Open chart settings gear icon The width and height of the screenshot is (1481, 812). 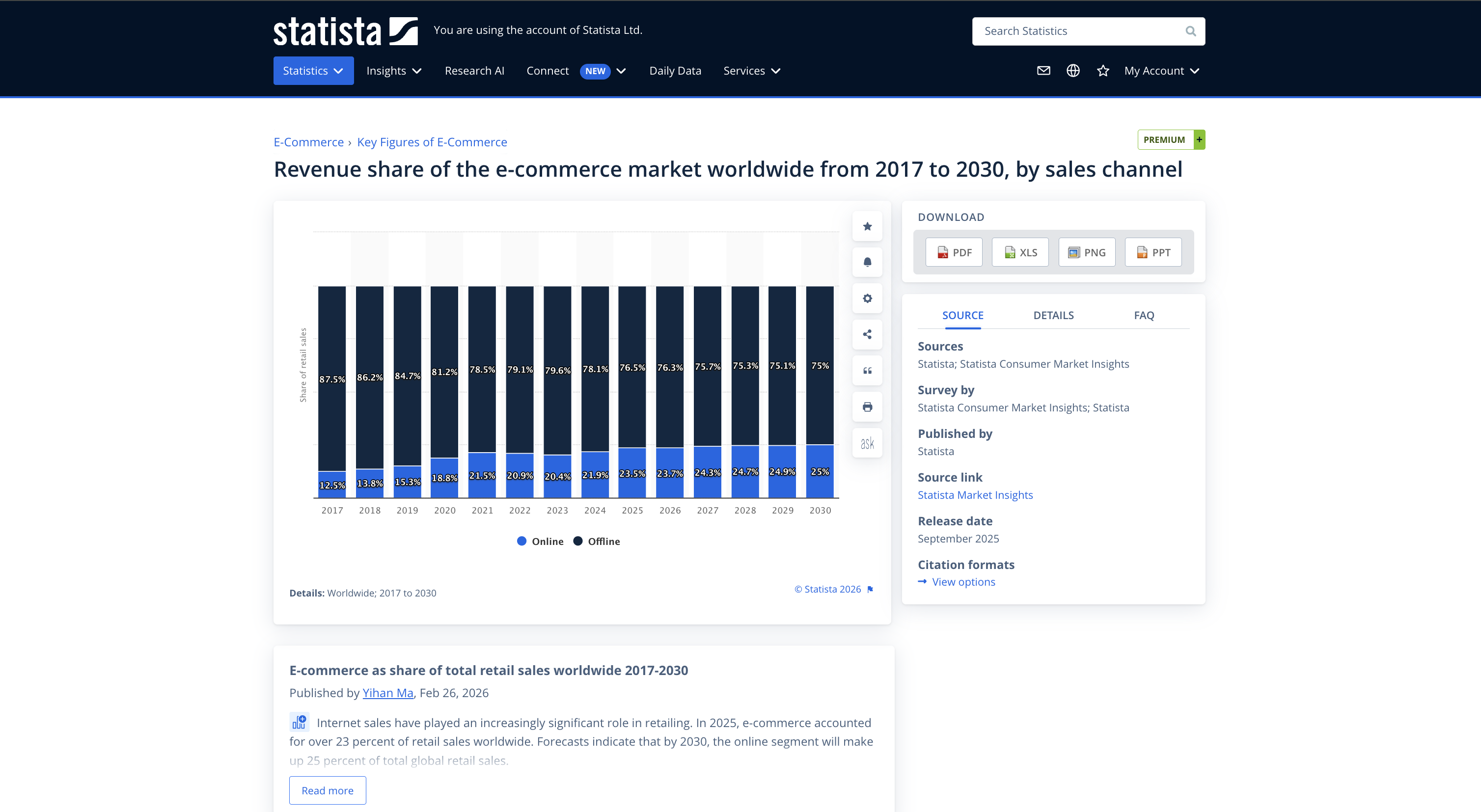867,298
